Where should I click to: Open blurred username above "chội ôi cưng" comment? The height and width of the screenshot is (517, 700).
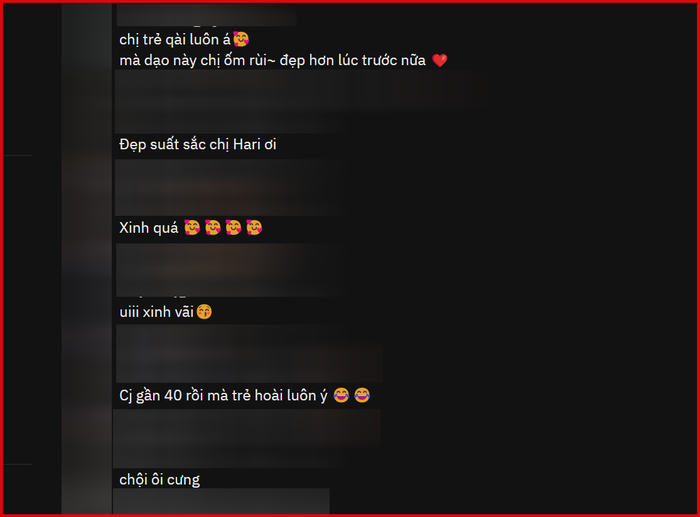click(x=247, y=438)
